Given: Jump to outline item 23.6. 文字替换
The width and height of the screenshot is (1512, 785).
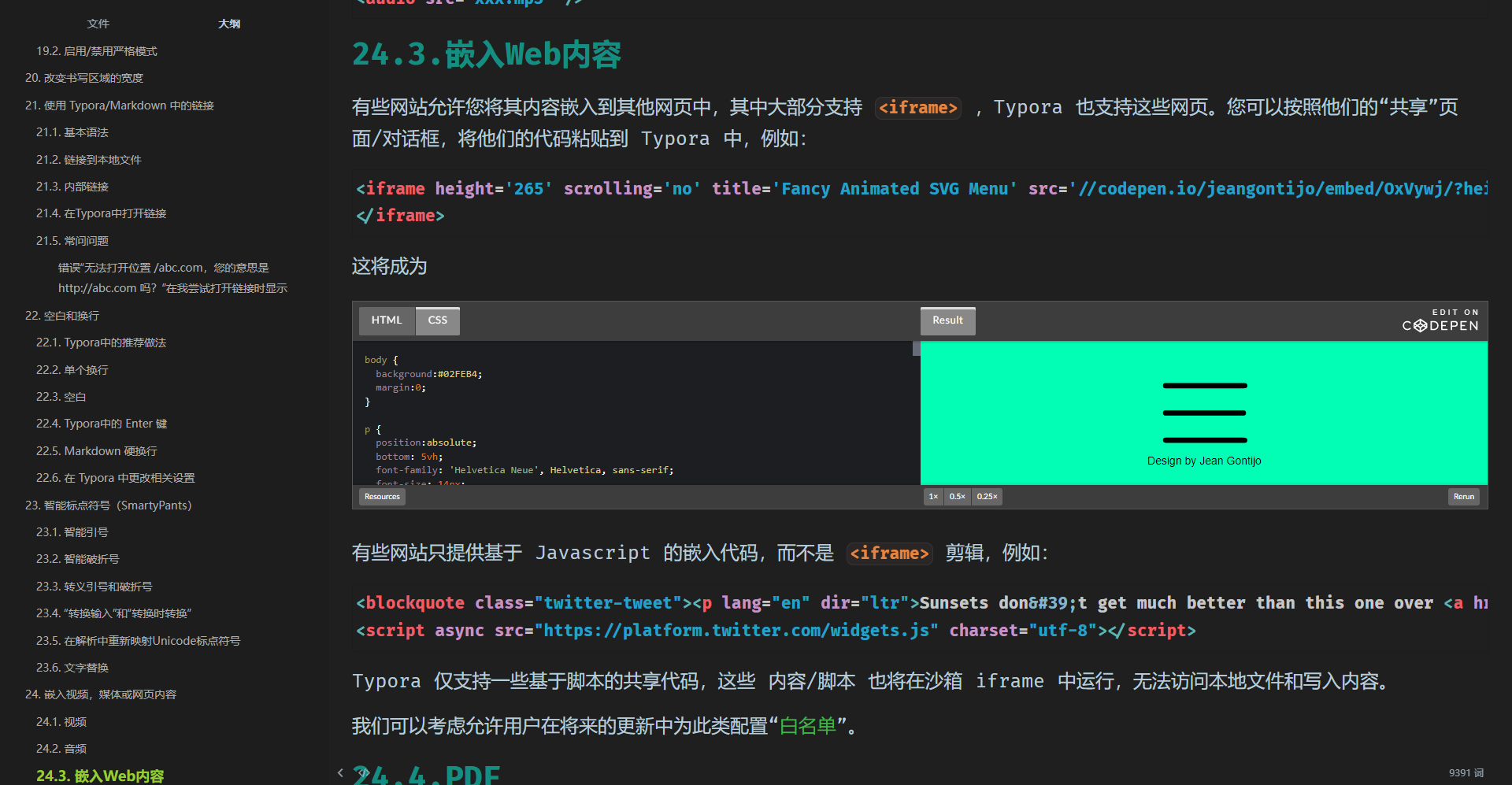Looking at the screenshot, I should pos(72,668).
